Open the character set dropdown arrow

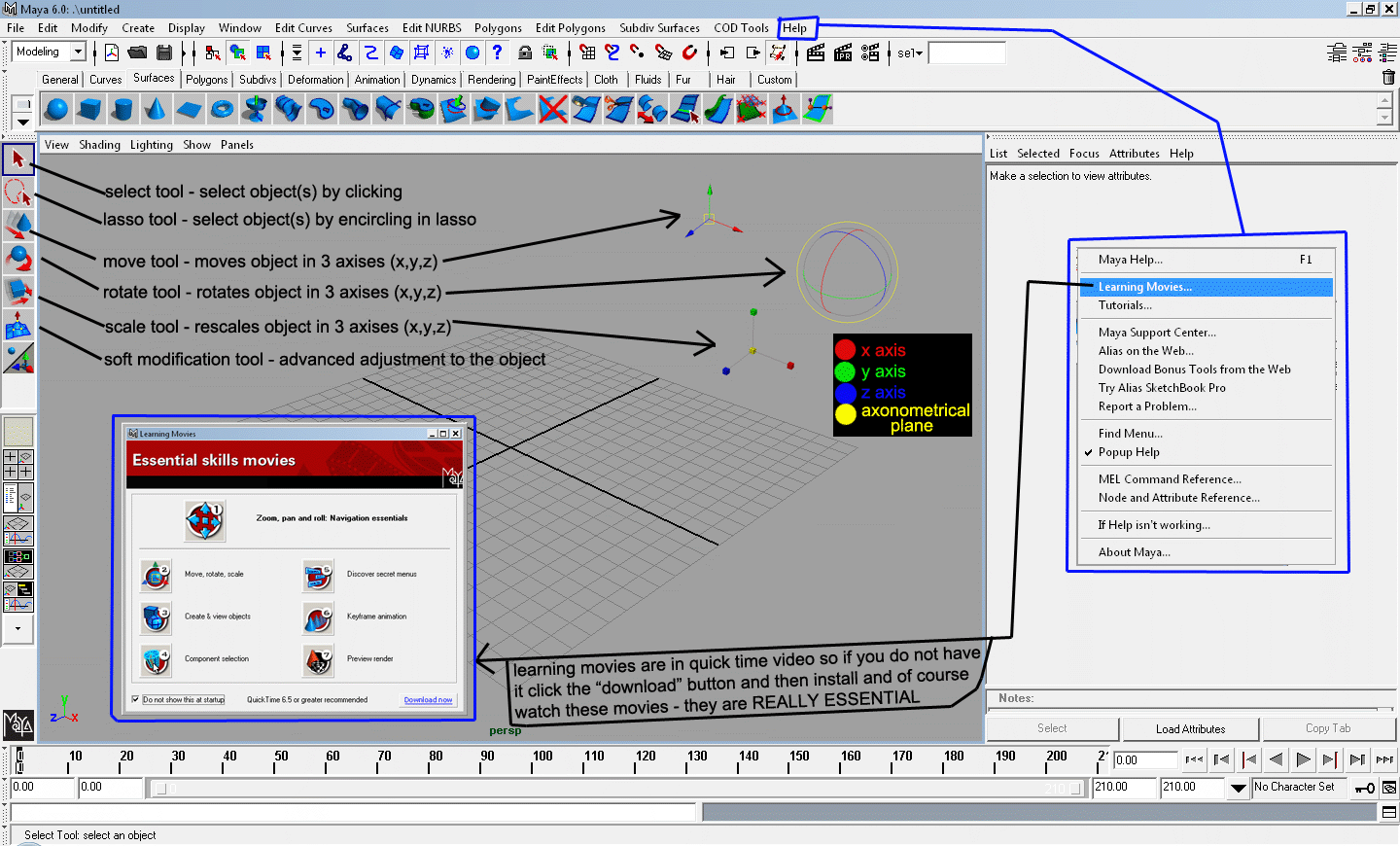coord(1238,788)
